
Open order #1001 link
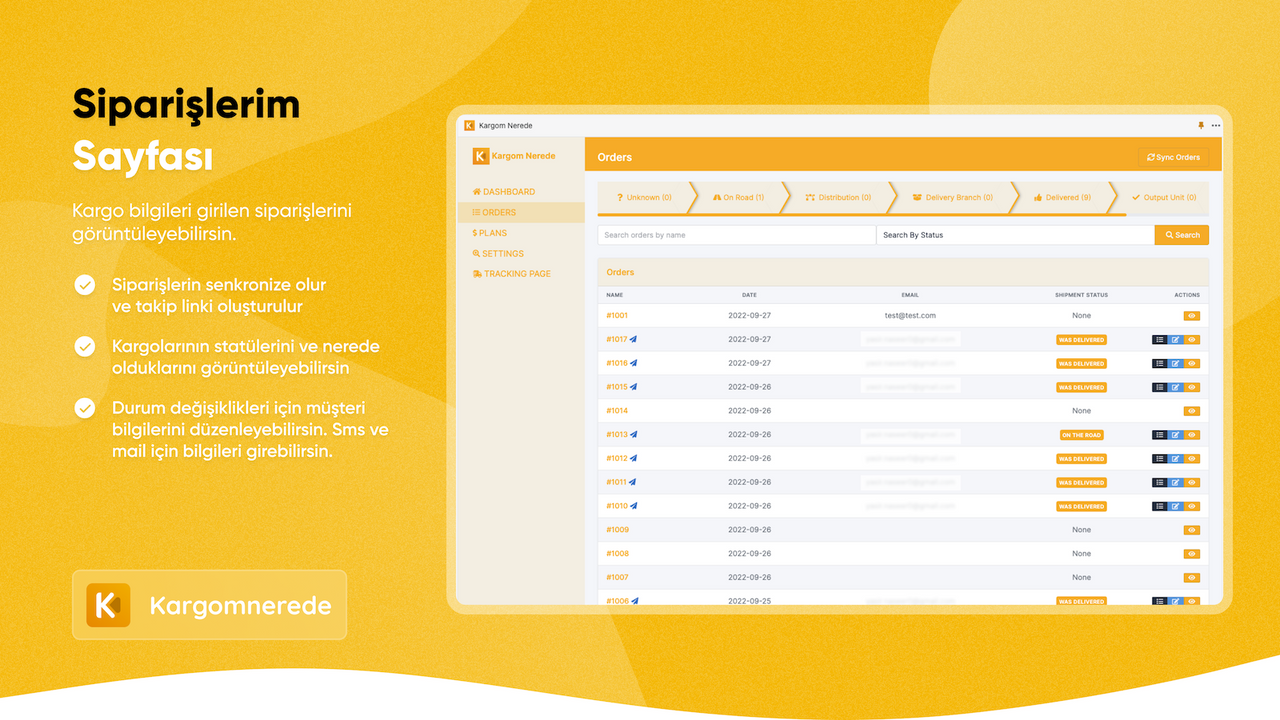[617, 316]
